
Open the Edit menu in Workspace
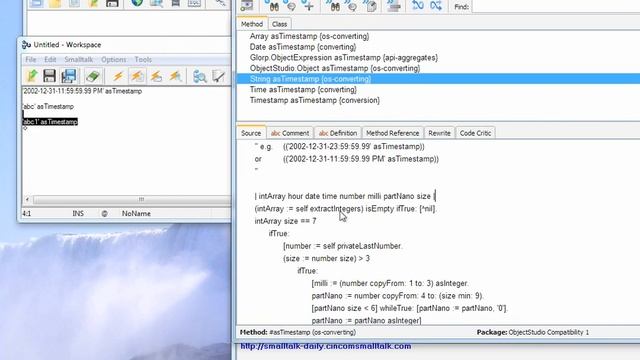pos(50,60)
